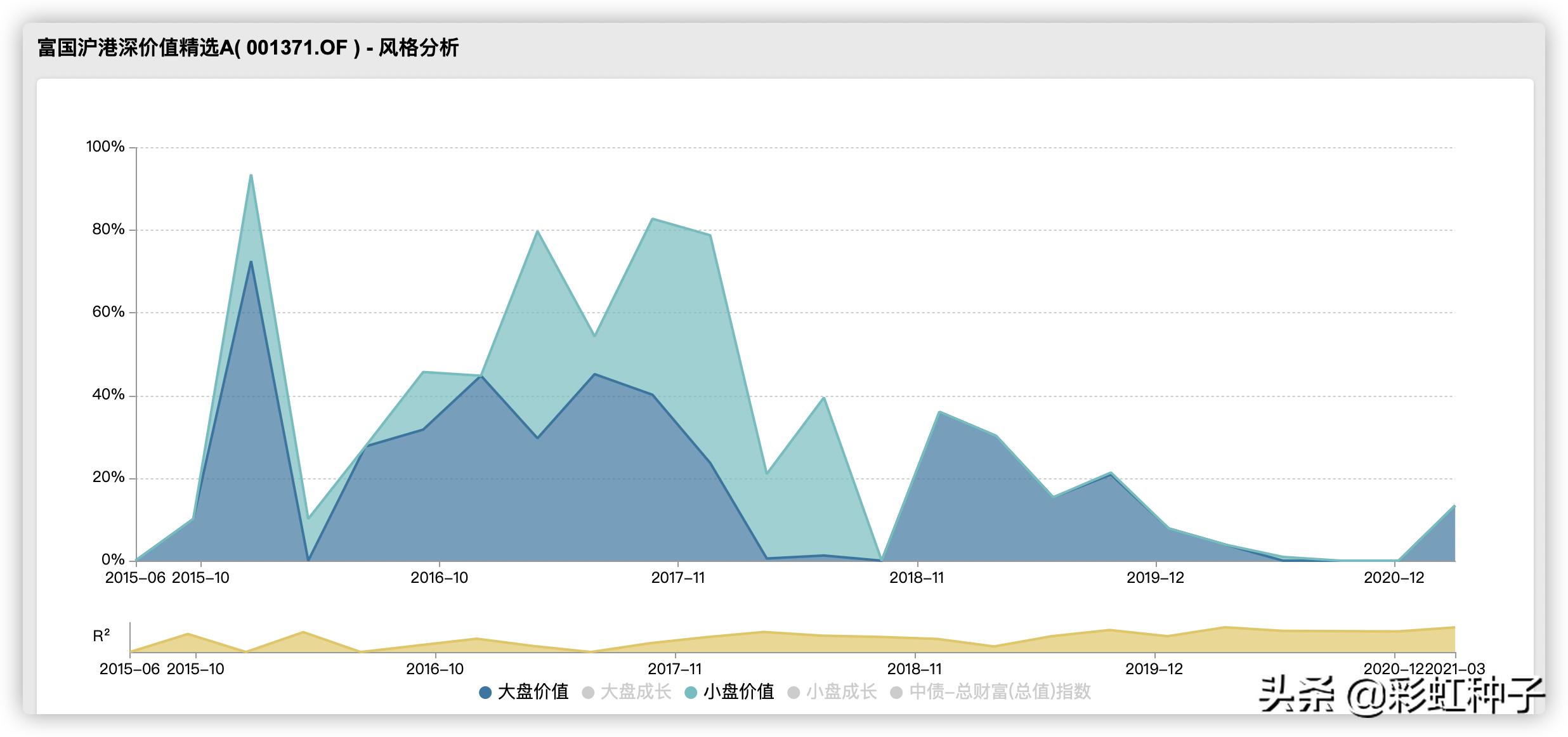Image resolution: width=1568 pixels, height=737 pixels.
Task: Click the 2016-10 main x-axis label
Action: [439, 578]
